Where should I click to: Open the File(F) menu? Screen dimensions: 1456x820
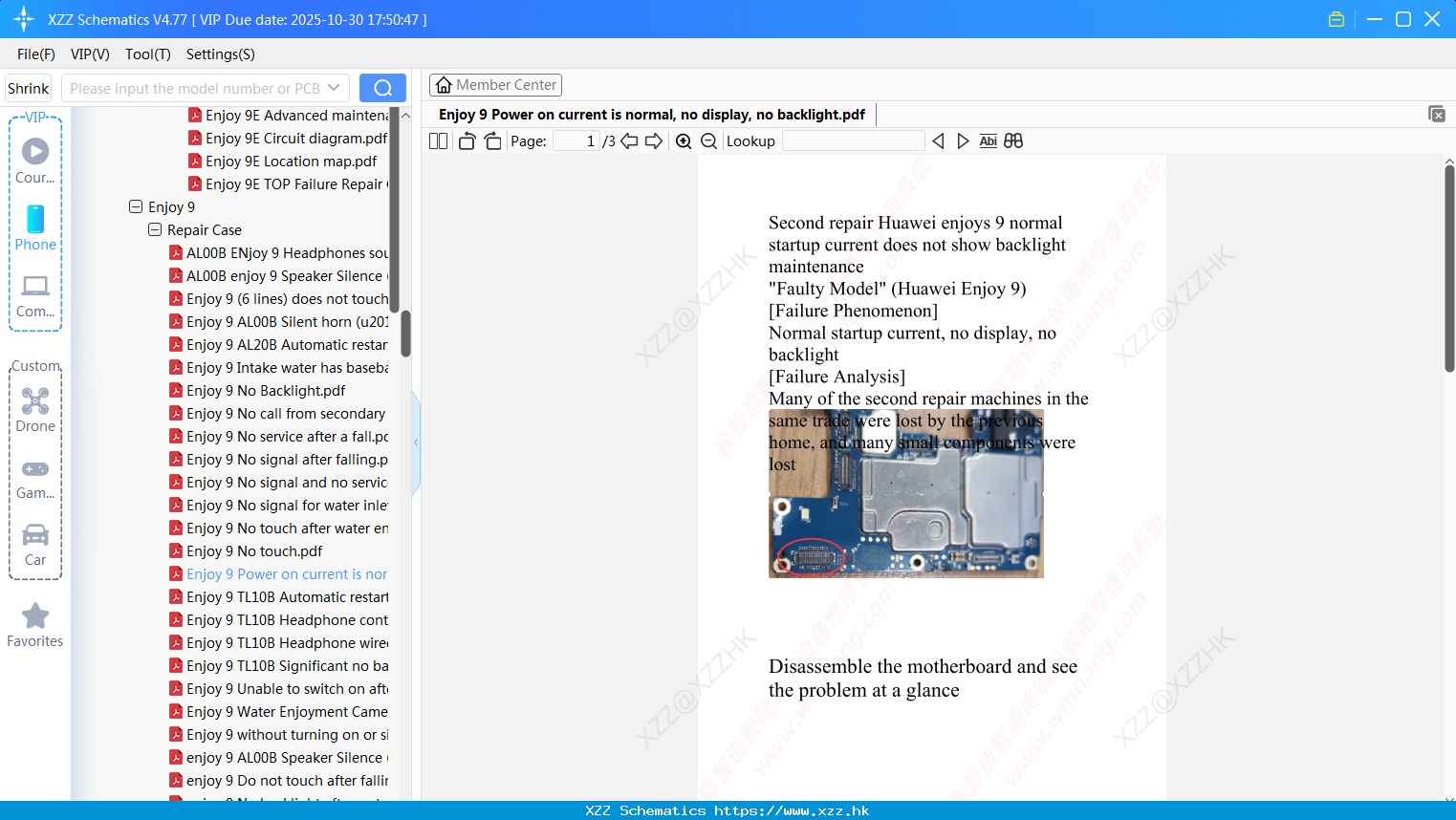tap(36, 54)
